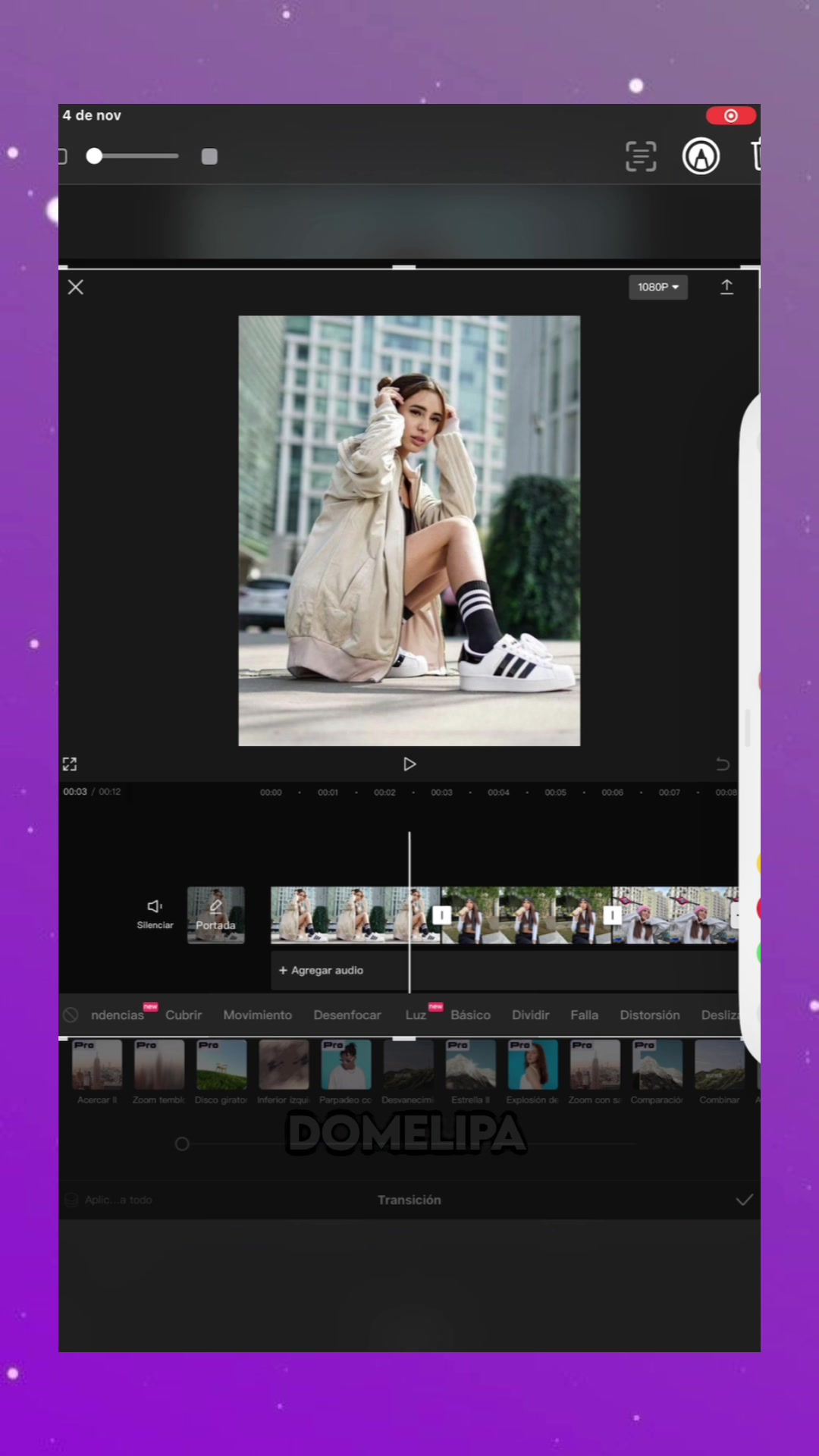Screen dimensions: 819x1456
Task: Close the video editor with the X
Action: coord(76,287)
